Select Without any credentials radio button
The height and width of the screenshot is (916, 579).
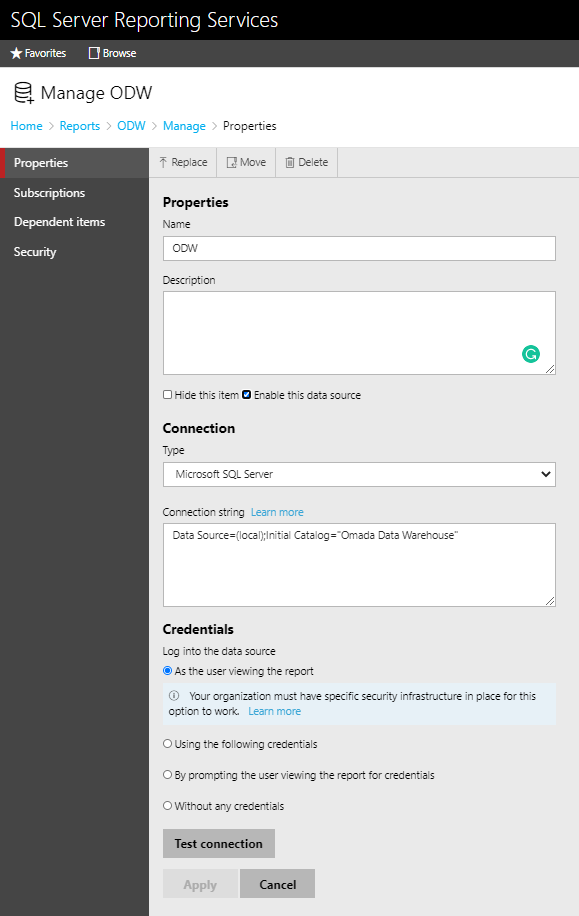click(168, 806)
